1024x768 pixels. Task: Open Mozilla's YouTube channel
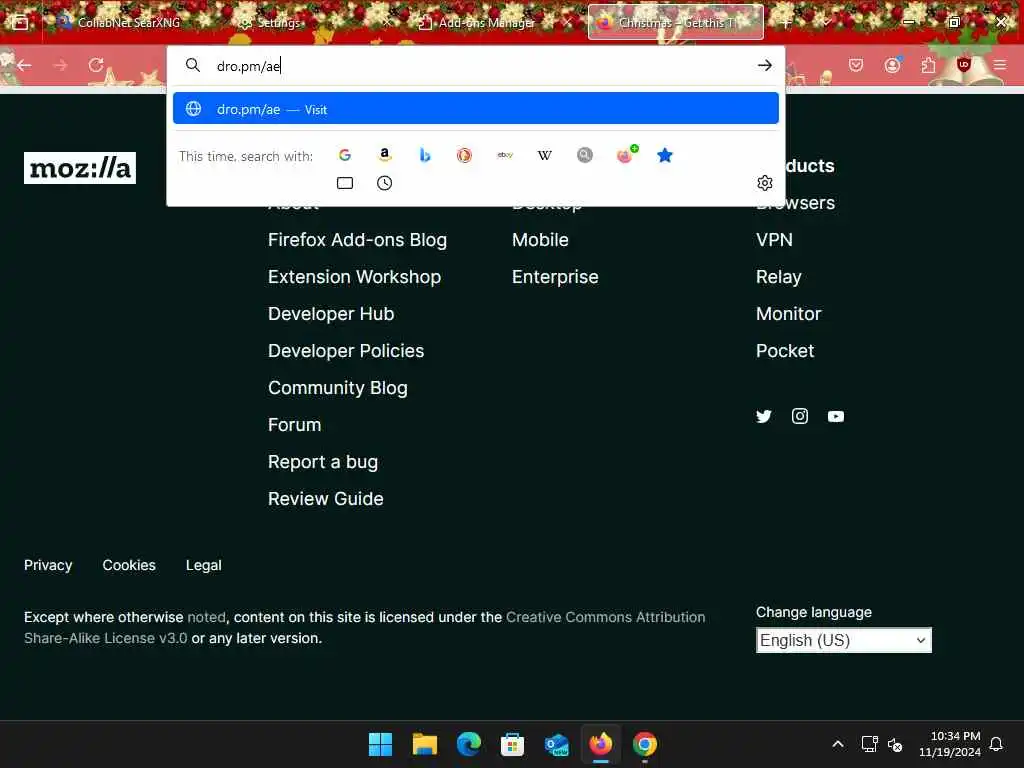836,416
